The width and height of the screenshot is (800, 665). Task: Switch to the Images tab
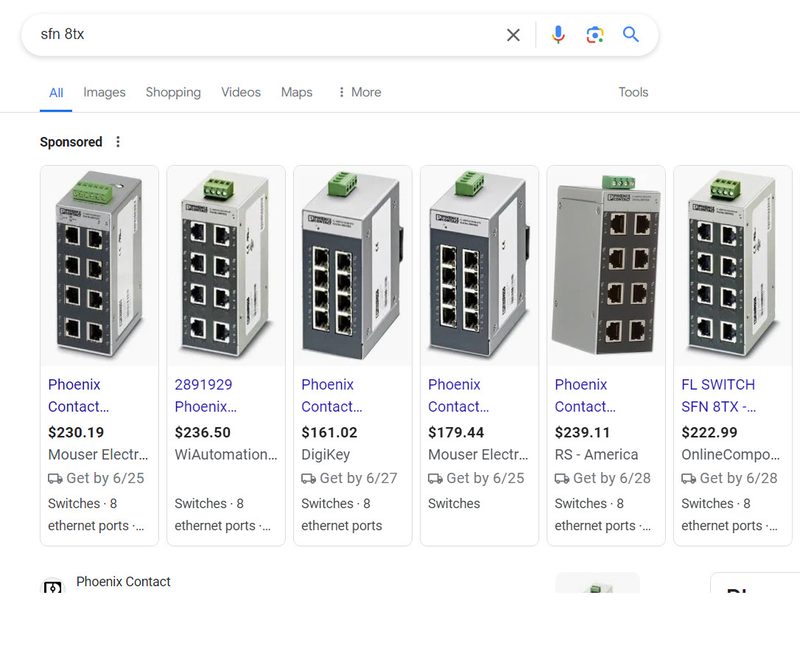click(104, 92)
